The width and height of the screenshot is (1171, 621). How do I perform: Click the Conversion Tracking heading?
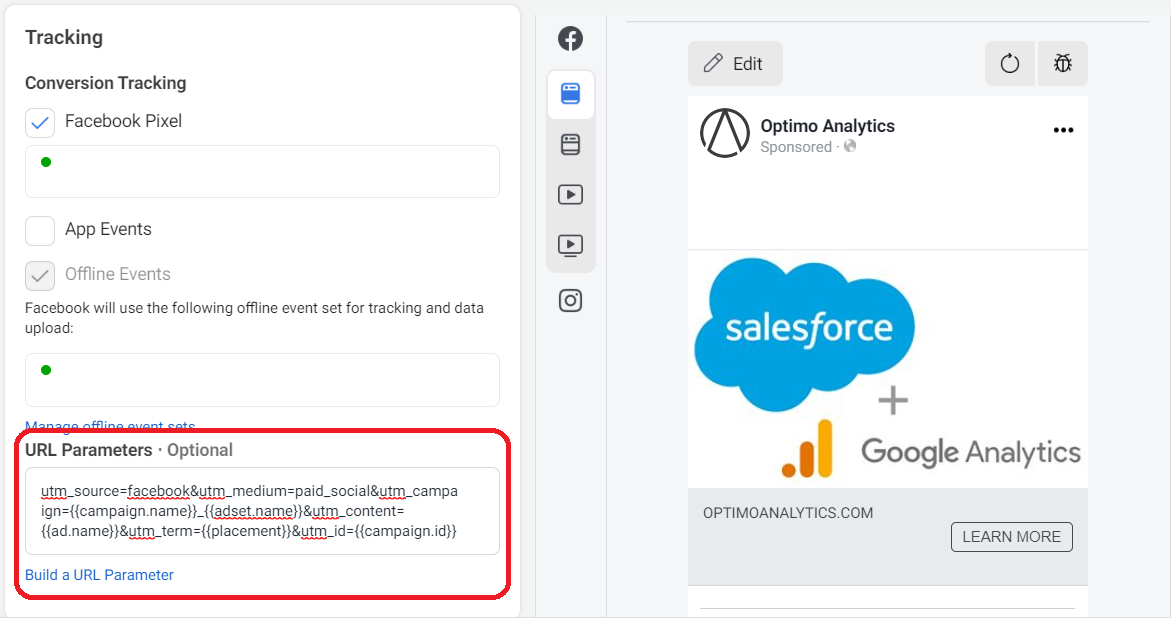click(105, 83)
